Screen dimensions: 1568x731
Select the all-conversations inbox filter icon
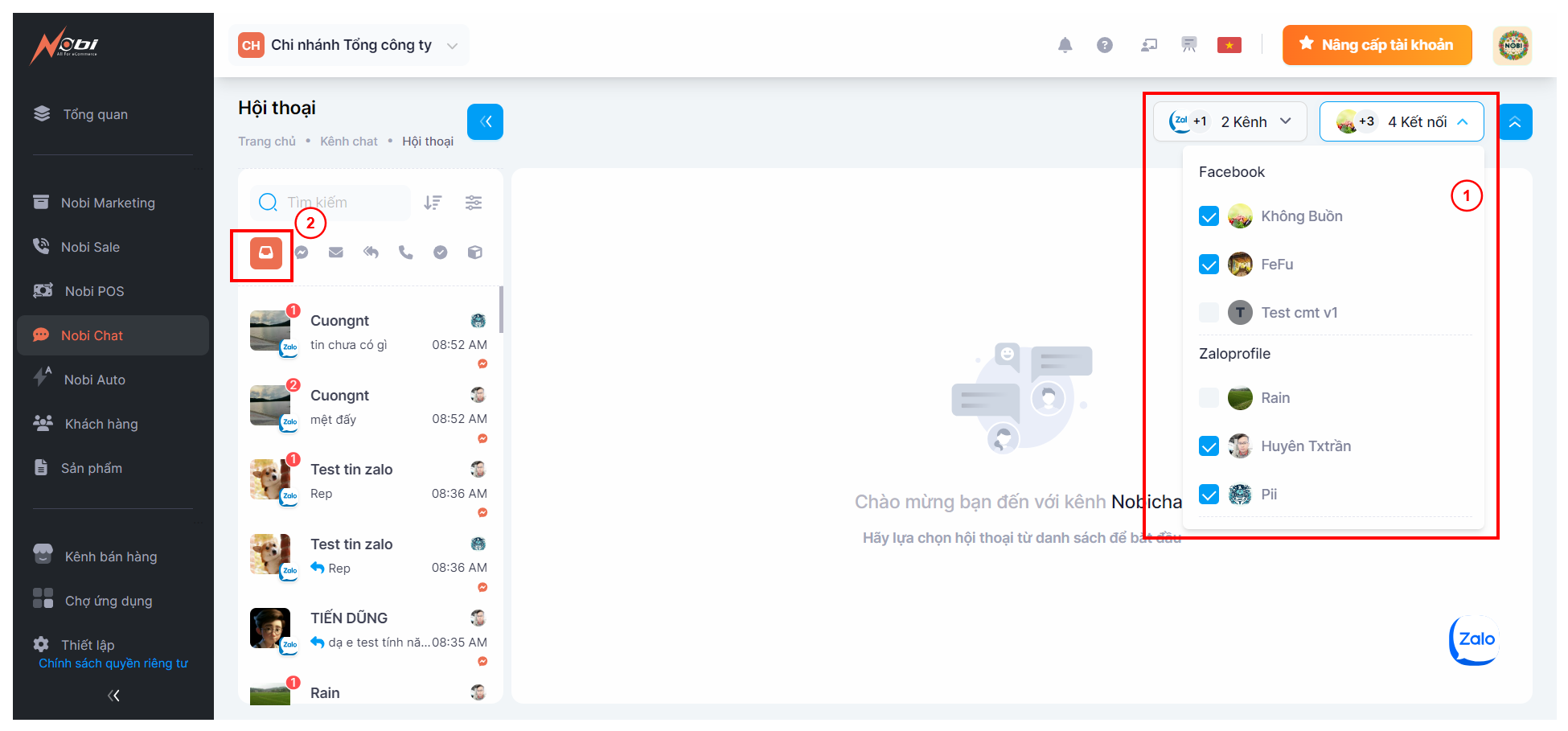(265, 253)
